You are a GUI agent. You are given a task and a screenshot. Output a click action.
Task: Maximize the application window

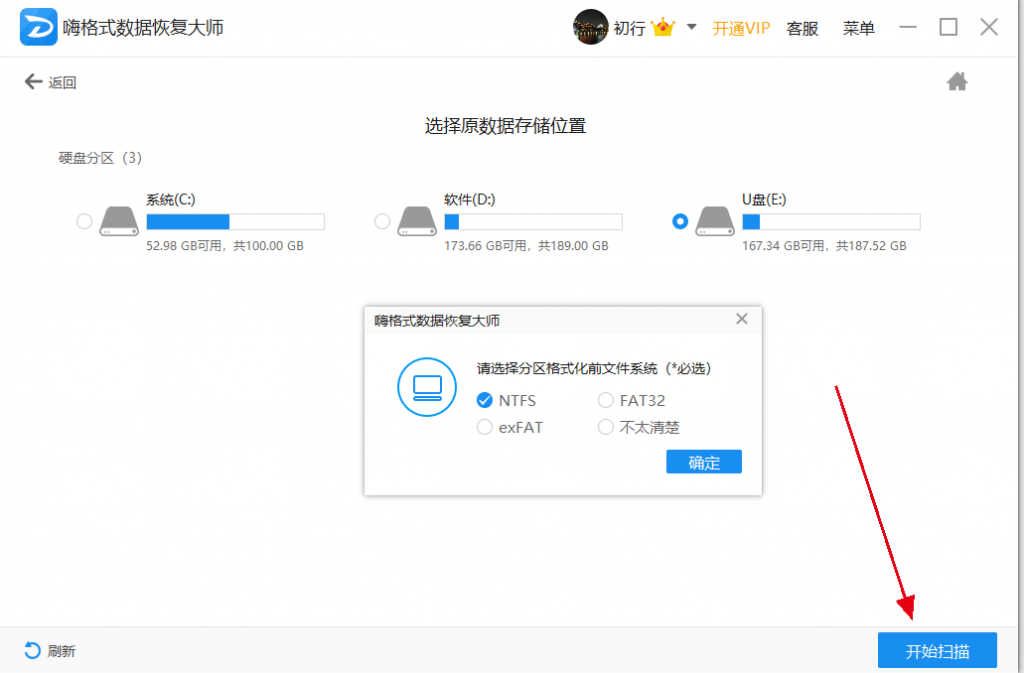pos(948,27)
